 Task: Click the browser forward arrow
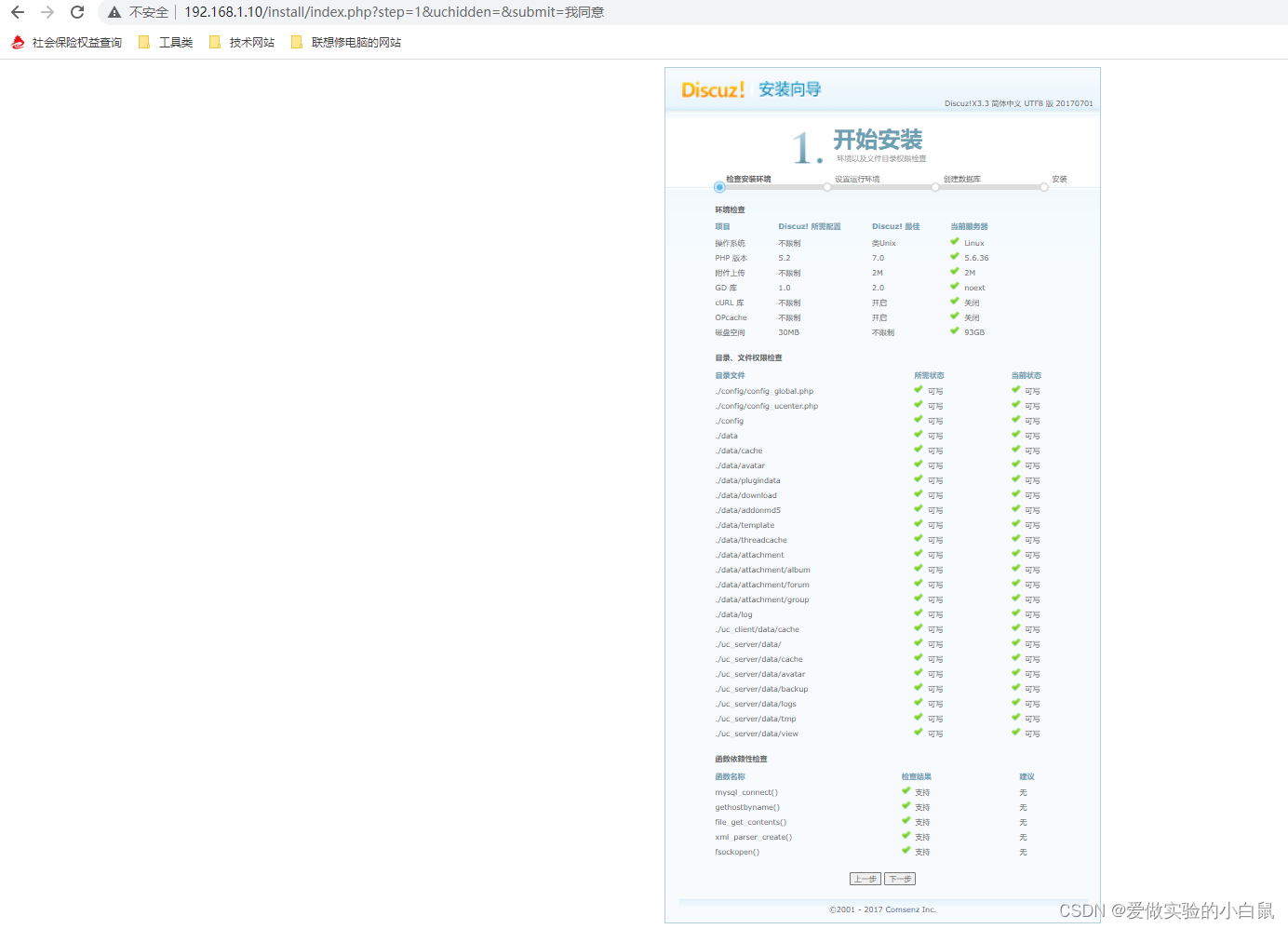click(47, 12)
